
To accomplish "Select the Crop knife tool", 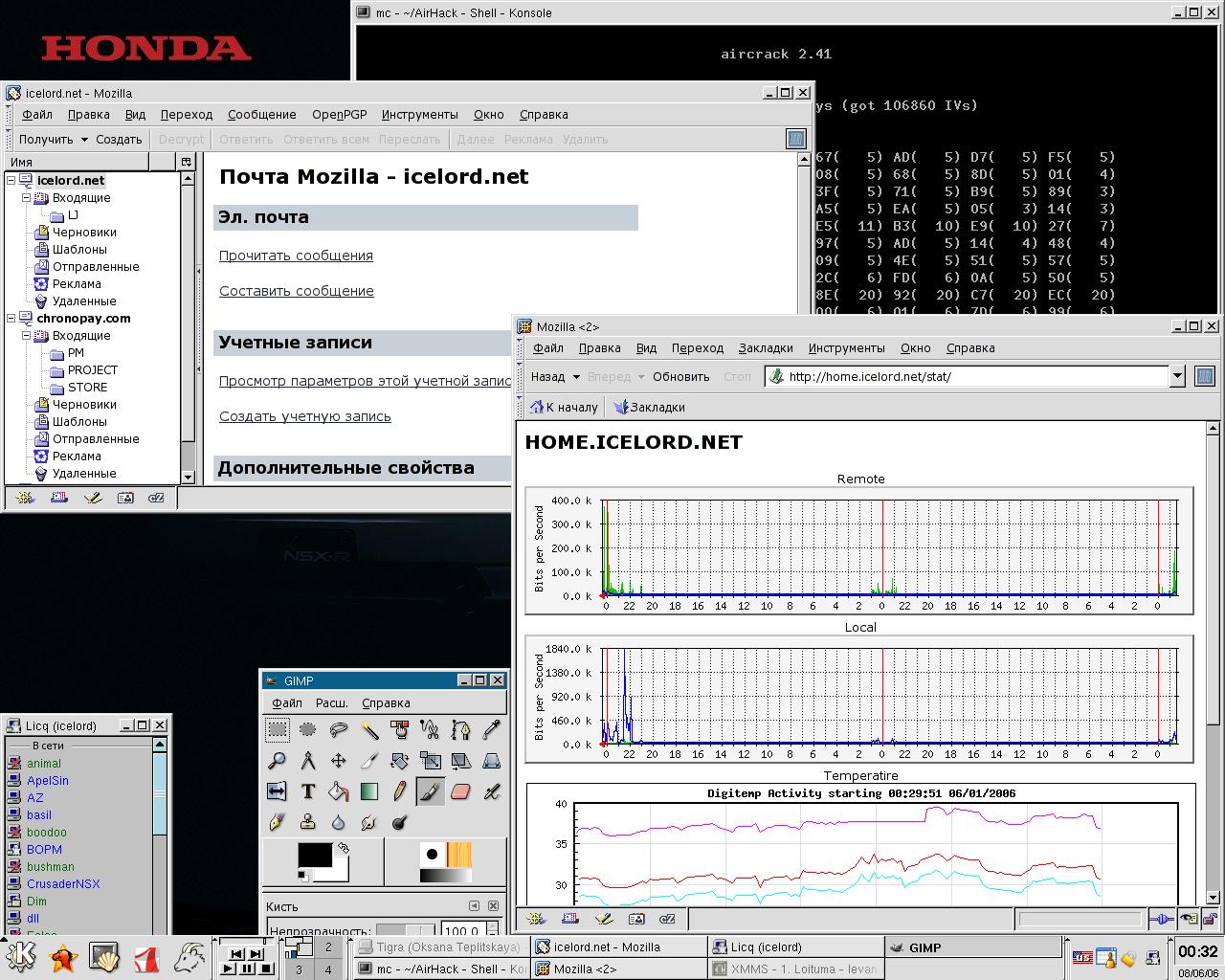I will coord(368,761).
